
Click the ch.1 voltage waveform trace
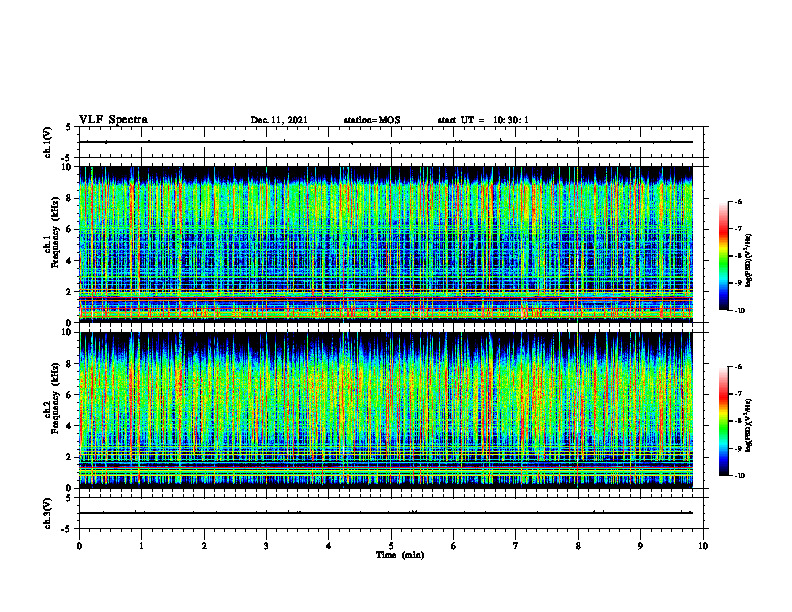(x=386, y=142)
